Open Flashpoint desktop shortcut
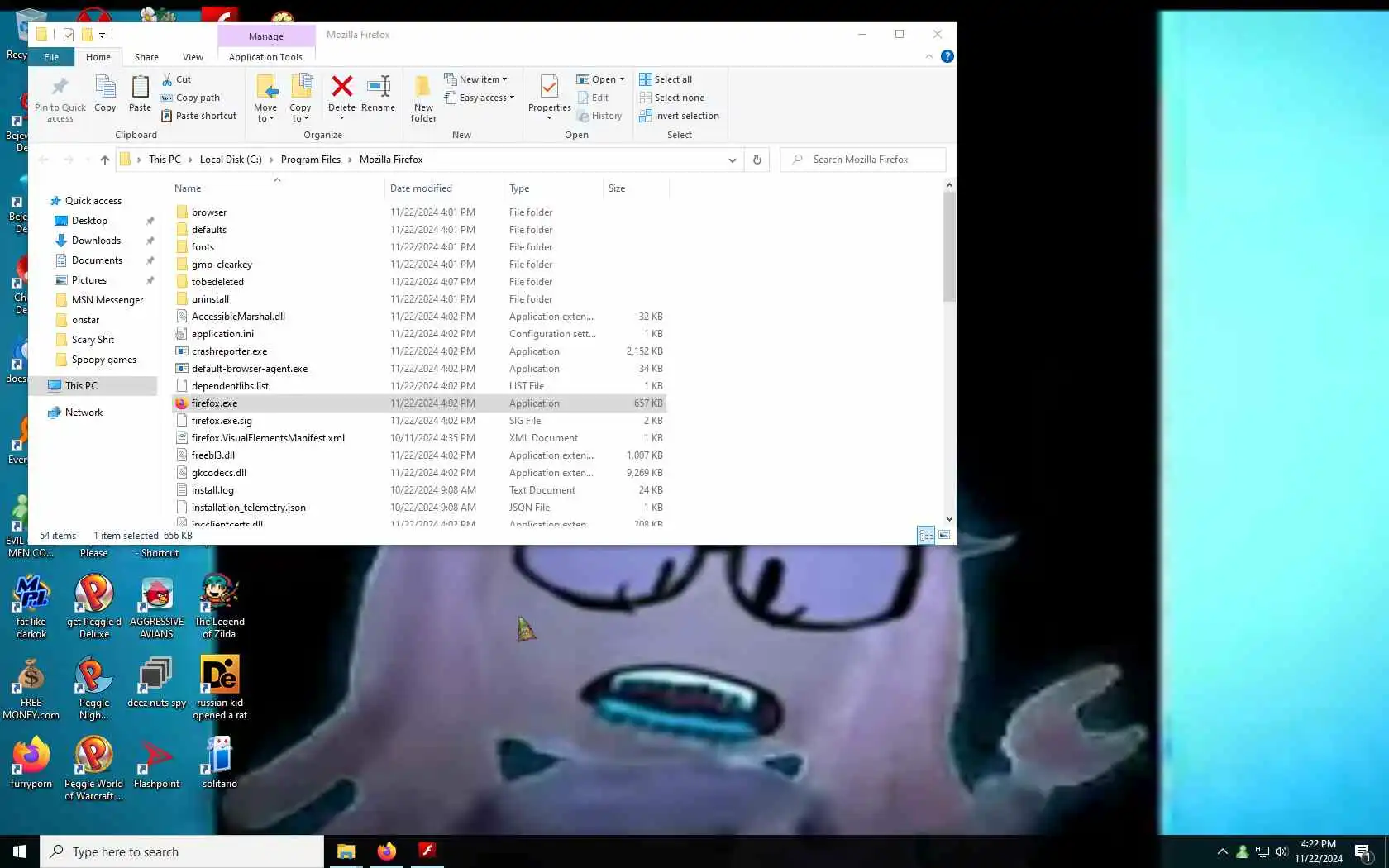This screenshot has width=1389, height=868. click(x=156, y=761)
